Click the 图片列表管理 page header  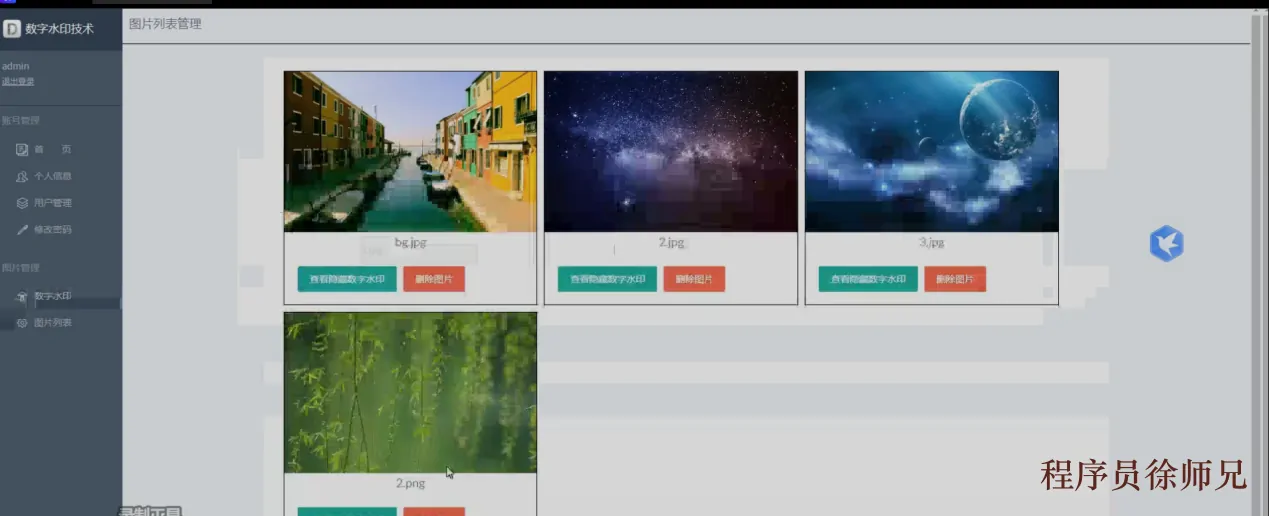[x=165, y=23]
